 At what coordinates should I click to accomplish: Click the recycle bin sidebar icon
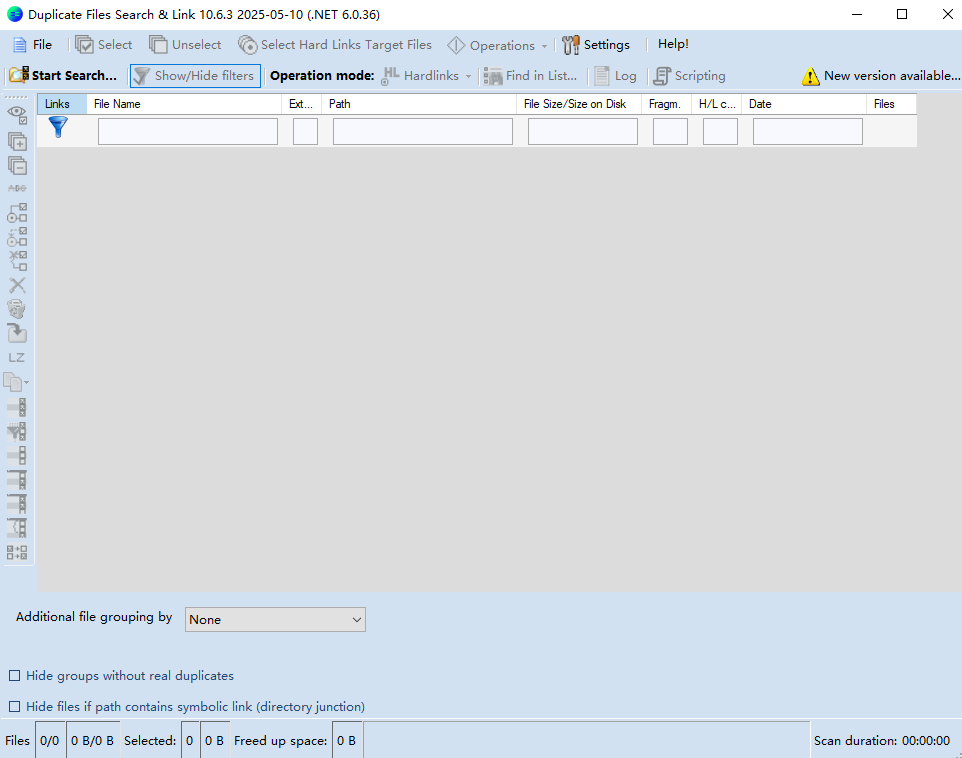(x=17, y=309)
